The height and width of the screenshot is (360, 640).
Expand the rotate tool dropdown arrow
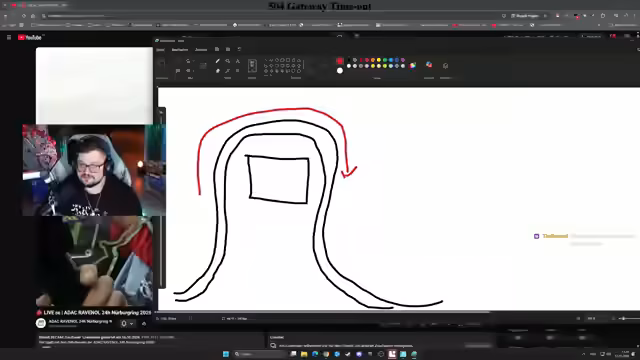coord(193,61)
